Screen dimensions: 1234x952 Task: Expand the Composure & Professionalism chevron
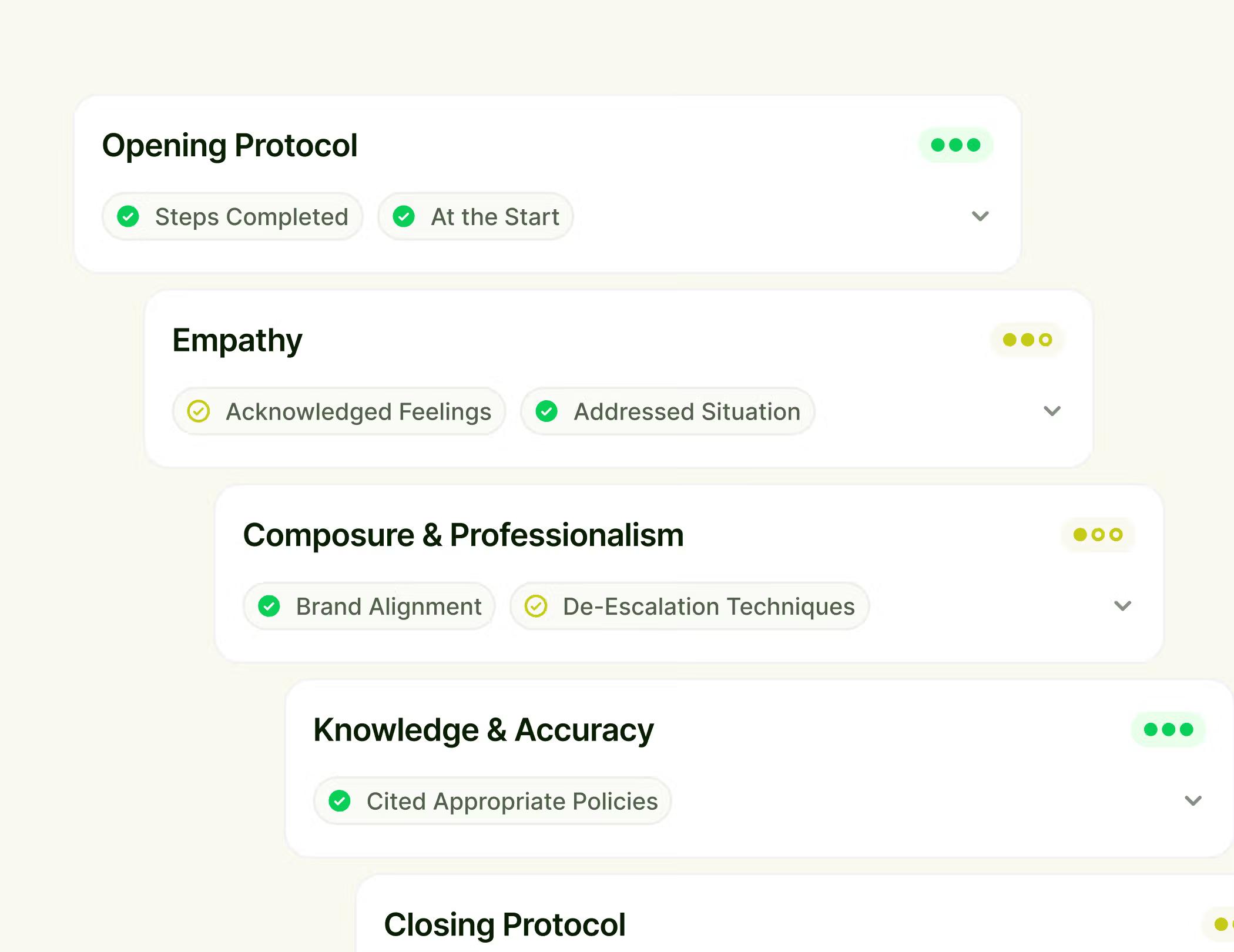(x=1123, y=606)
